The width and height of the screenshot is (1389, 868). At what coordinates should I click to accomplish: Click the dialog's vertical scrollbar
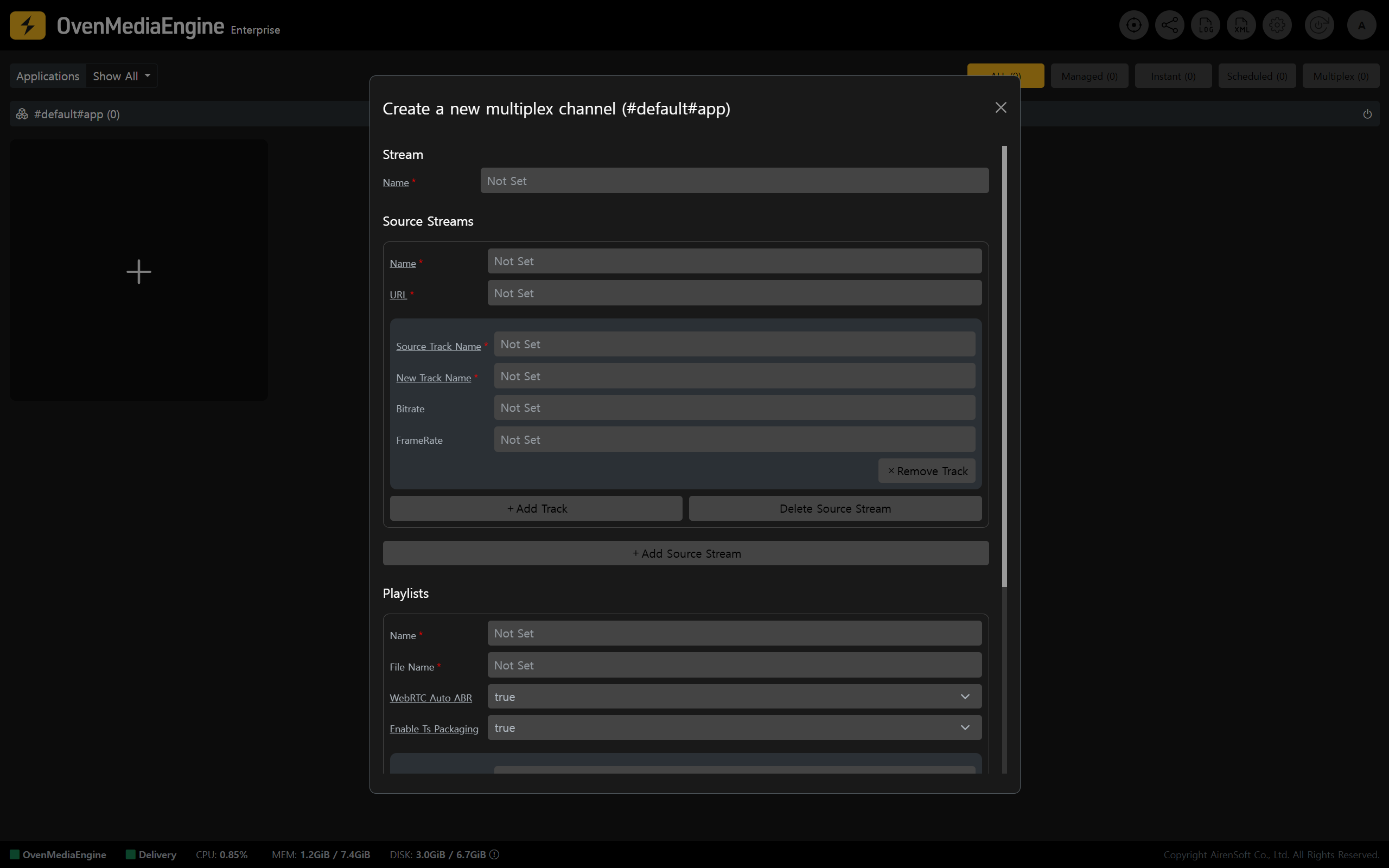(x=1004, y=366)
